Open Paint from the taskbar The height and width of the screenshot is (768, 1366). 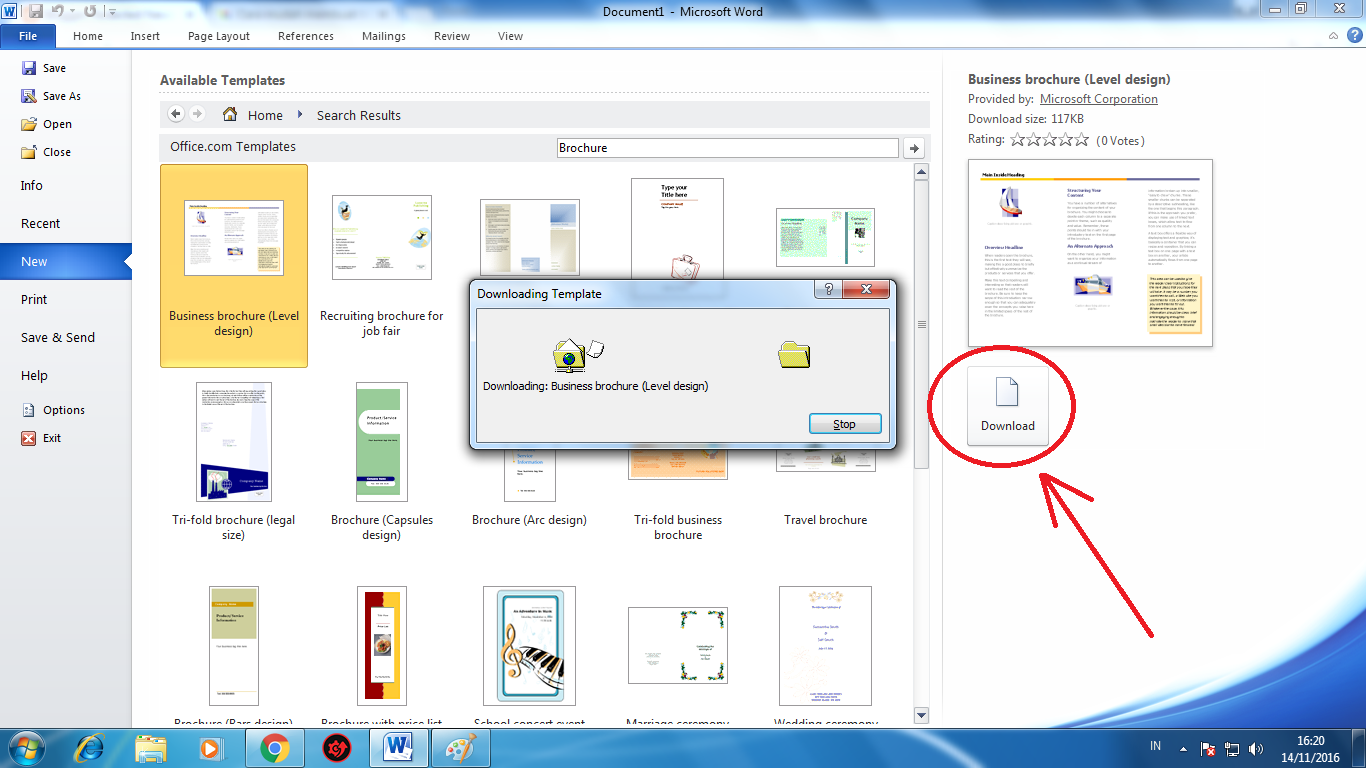click(x=461, y=748)
